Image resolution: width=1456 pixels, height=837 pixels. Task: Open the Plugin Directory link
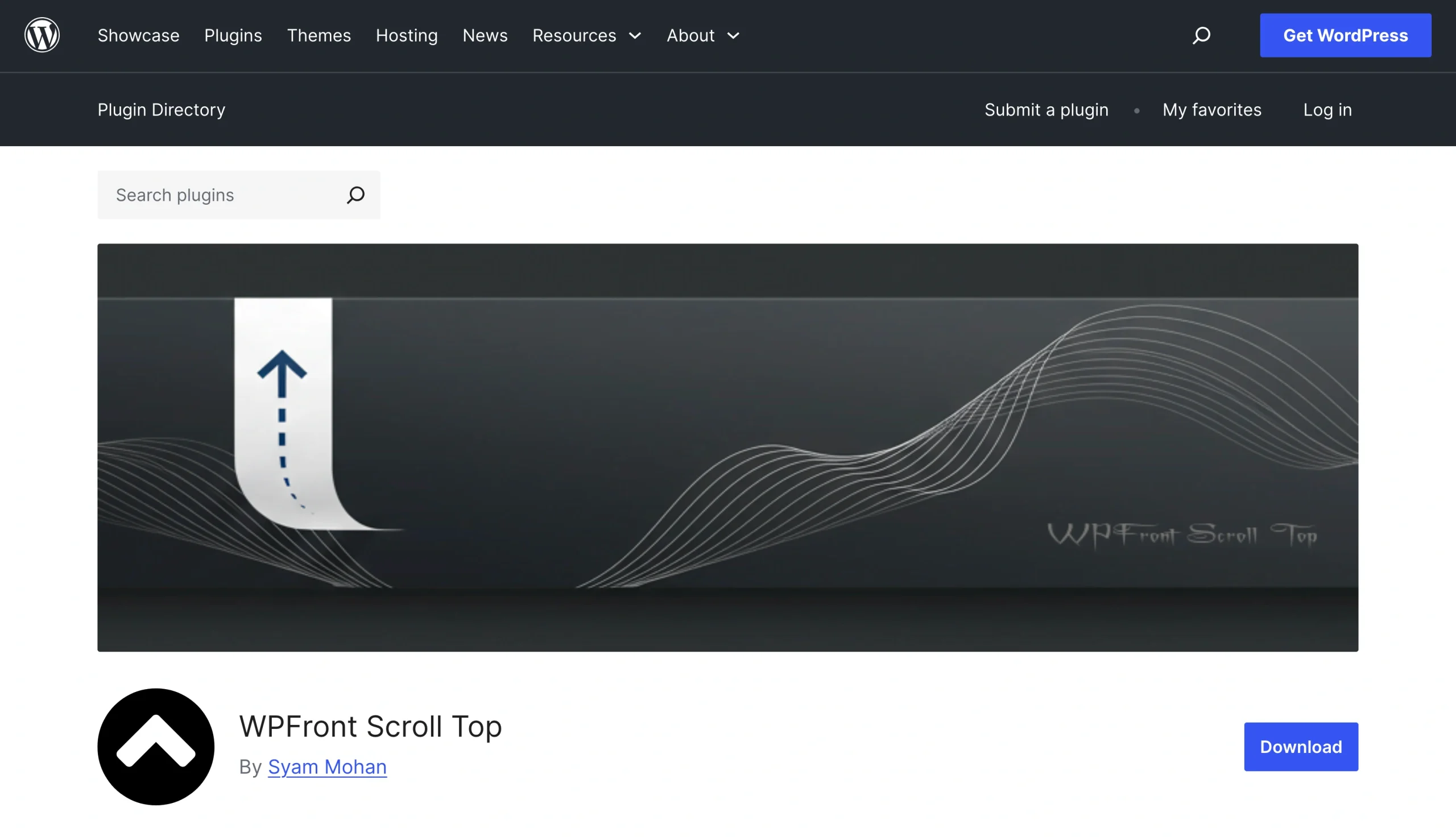click(x=162, y=110)
